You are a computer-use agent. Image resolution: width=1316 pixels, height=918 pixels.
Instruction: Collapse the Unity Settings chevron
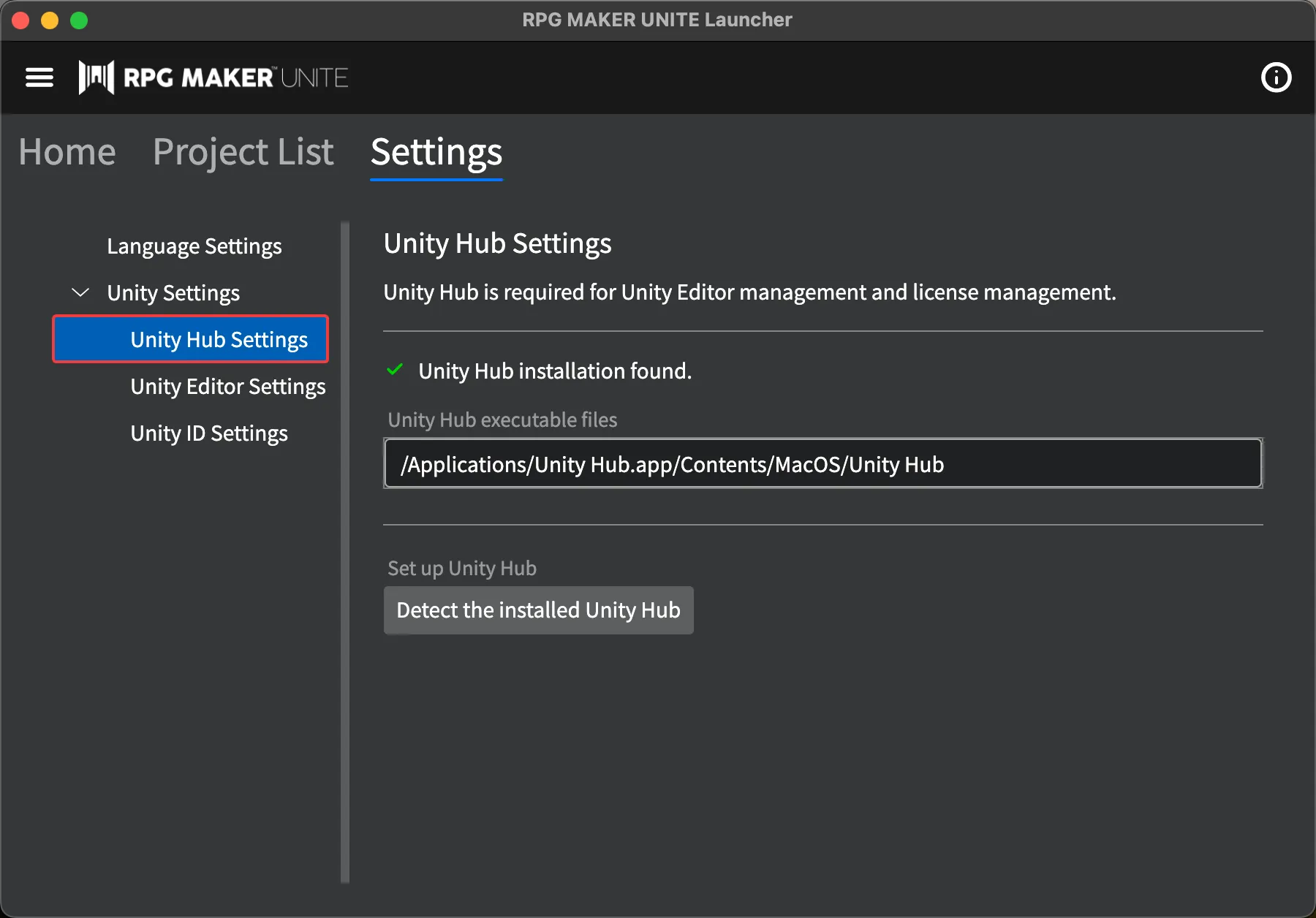[x=80, y=292]
